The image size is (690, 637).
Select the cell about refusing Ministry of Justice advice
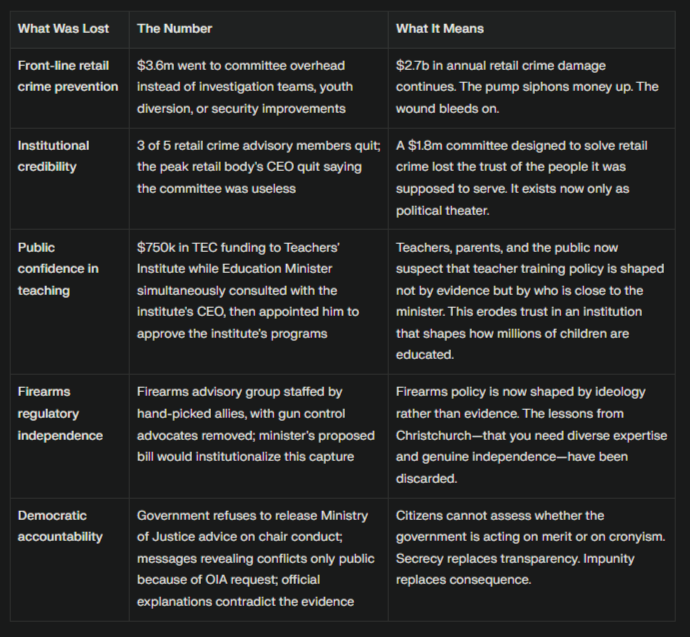point(256,559)
